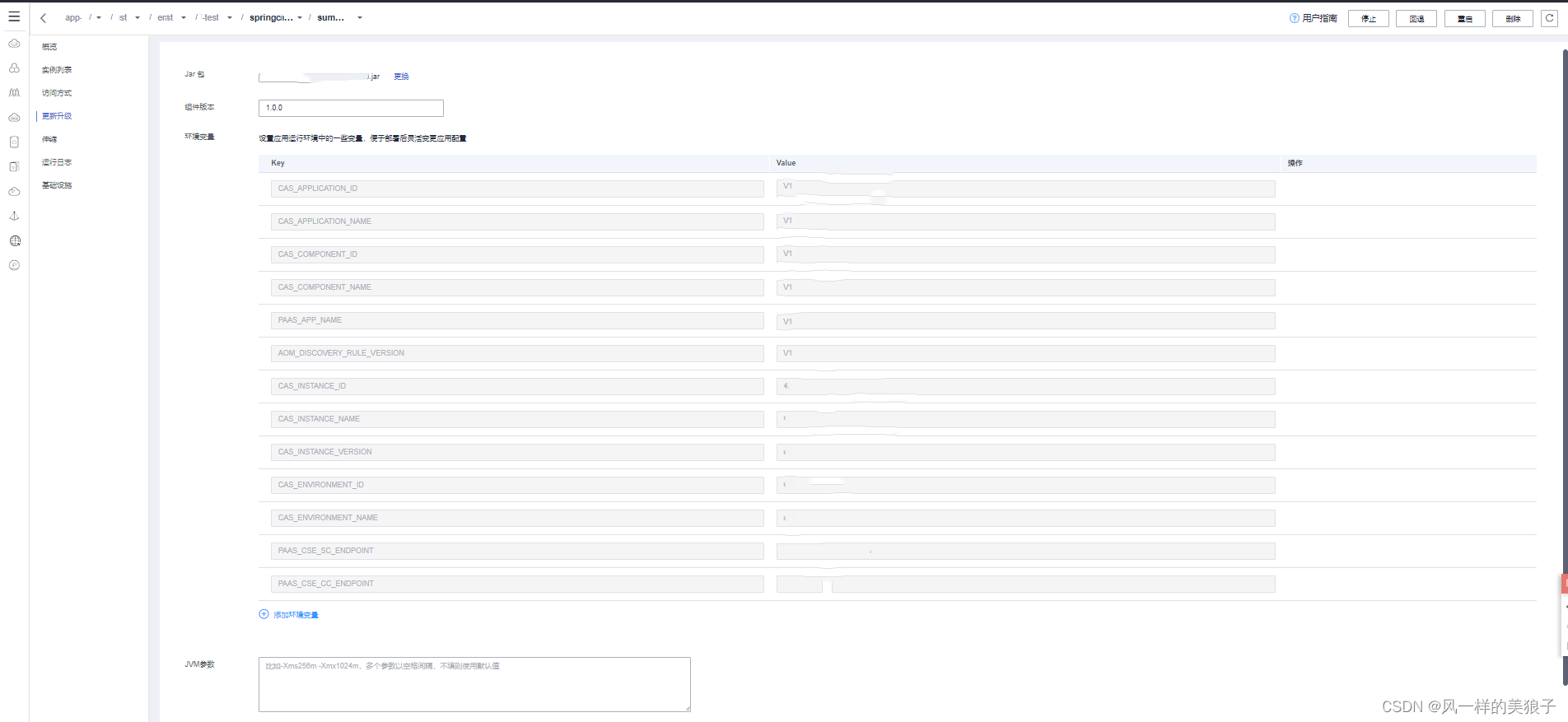The height and width of the screenshot is (722, 1568).
Task: Click the Key column header
Action: point(278,163)
